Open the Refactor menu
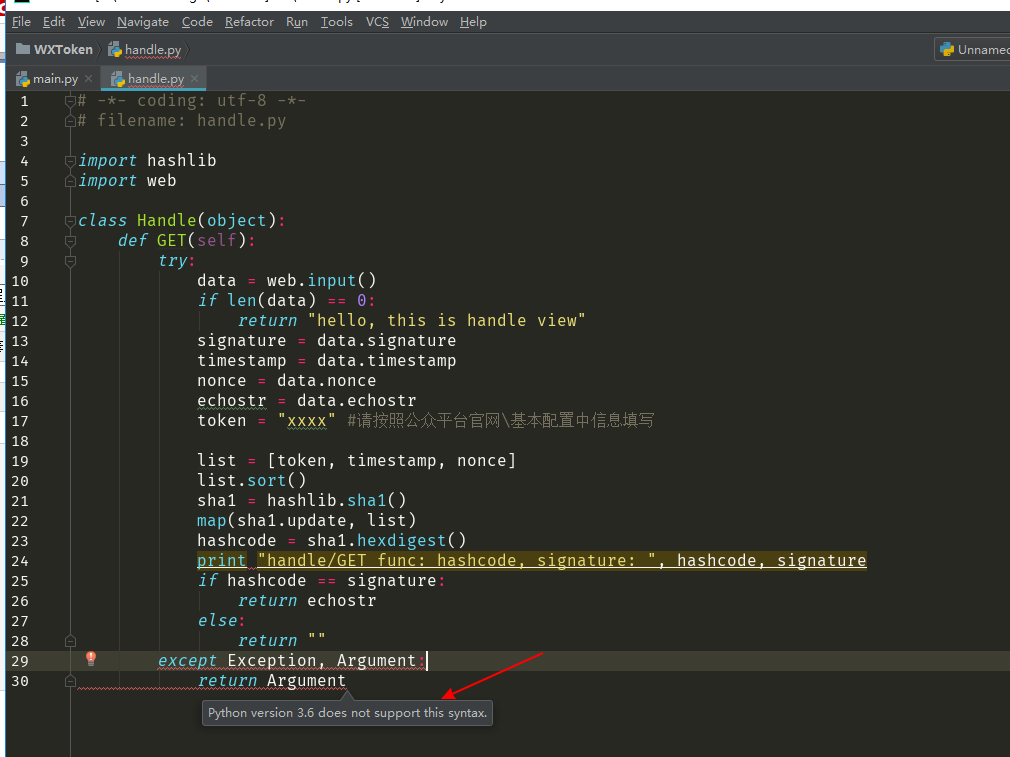The height and width of the screenshot is (757, 1010). [249, 22]
